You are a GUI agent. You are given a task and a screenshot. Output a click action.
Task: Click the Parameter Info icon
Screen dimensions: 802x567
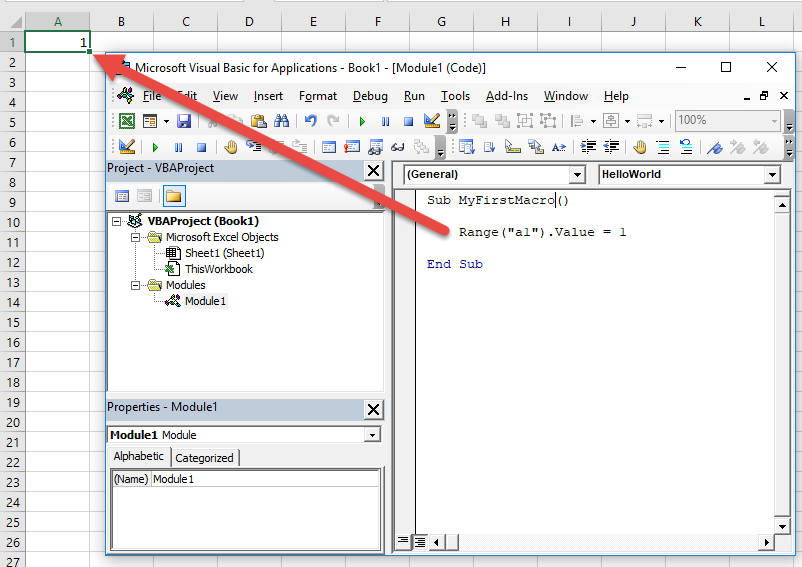[536, 147]
